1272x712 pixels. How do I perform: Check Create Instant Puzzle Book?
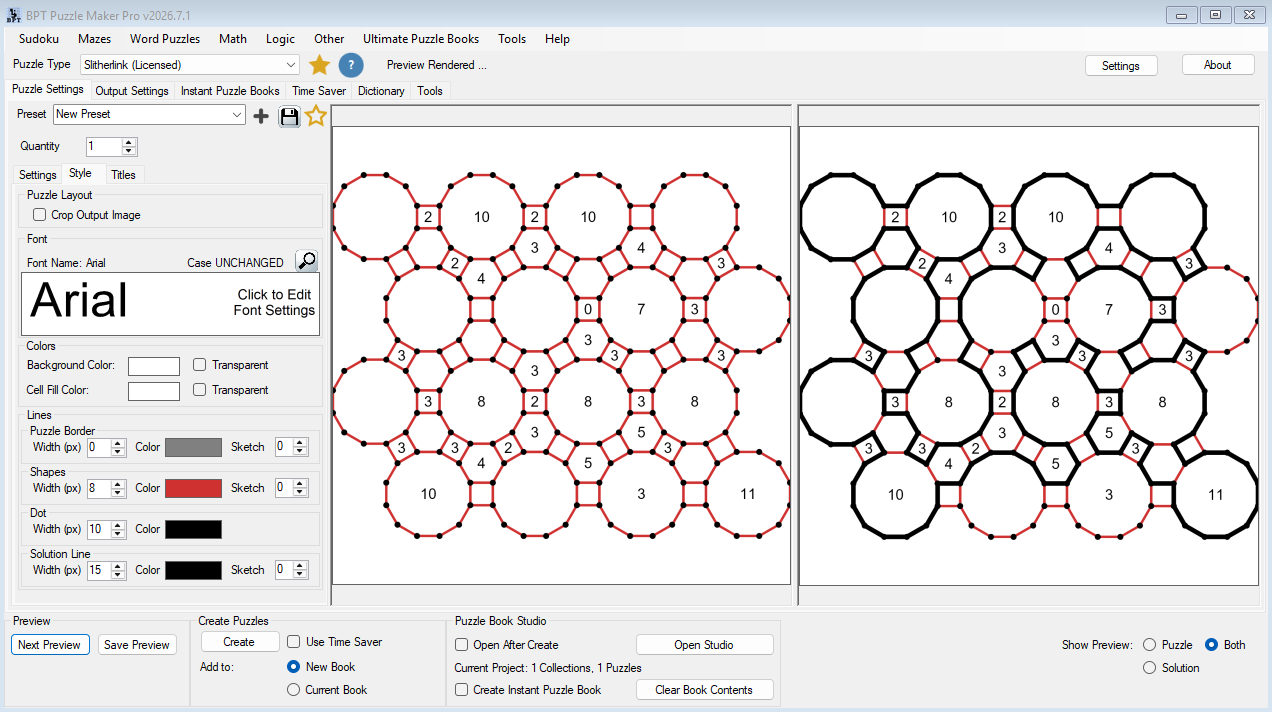(462, 690)
